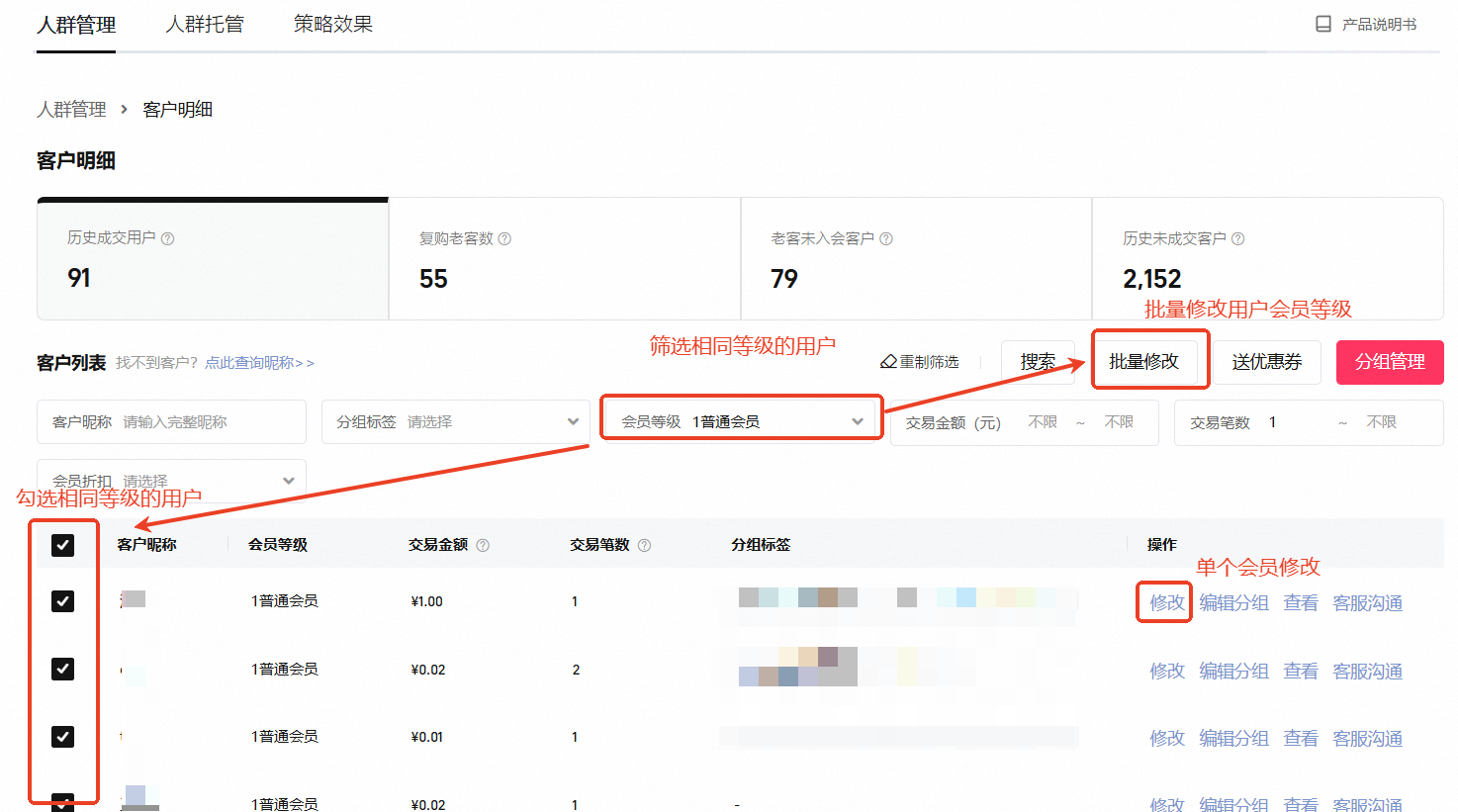Screen dimensions: 1458x812
Task: Click help icon next to 历史未成交客户
Action: (1237, 238)
